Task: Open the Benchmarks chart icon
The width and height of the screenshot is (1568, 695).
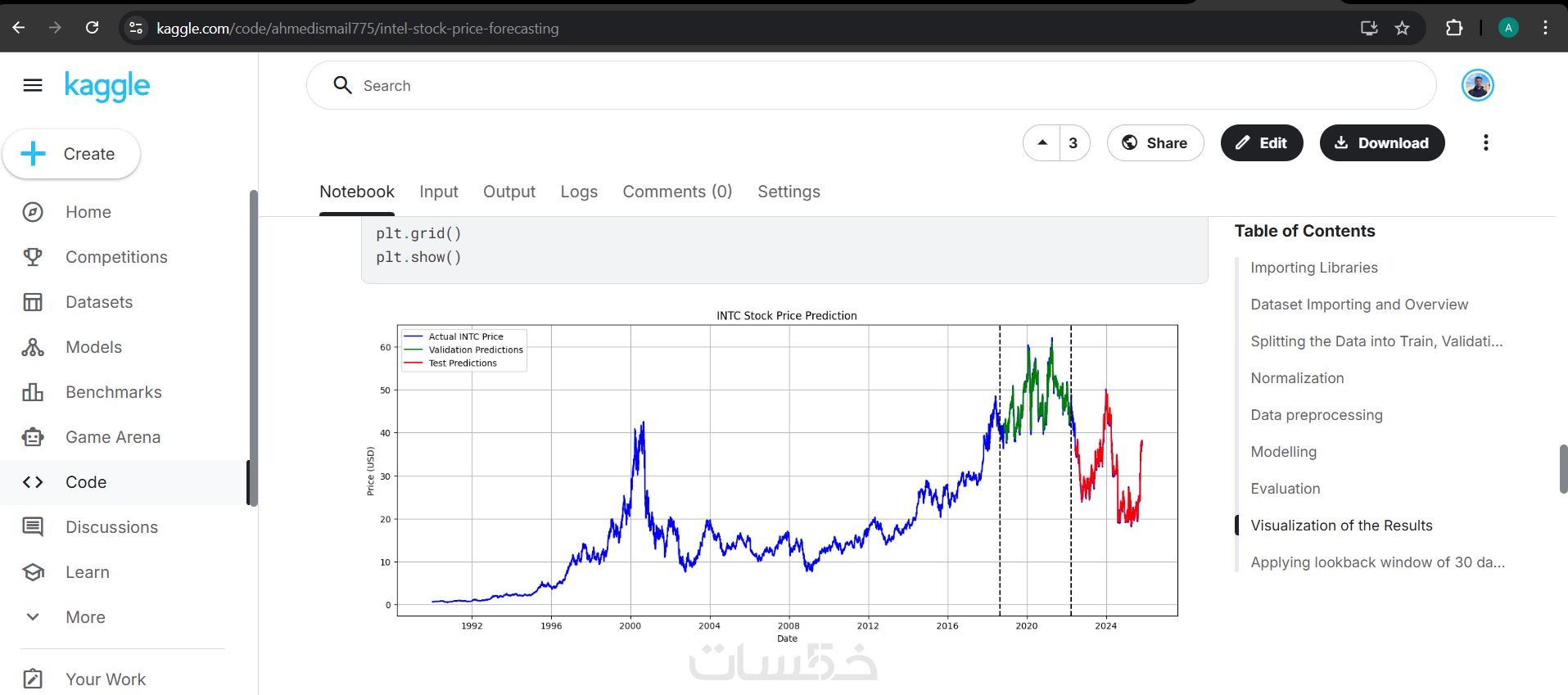Action: tap(33, 392)
